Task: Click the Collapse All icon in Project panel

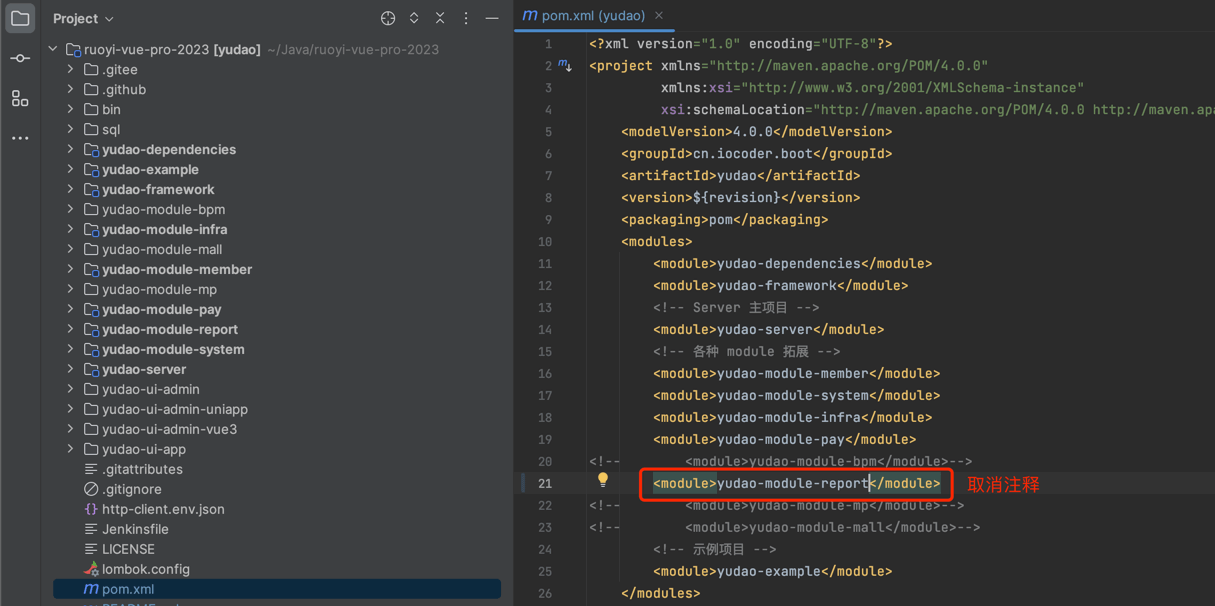Action: (x=440, y=18)
